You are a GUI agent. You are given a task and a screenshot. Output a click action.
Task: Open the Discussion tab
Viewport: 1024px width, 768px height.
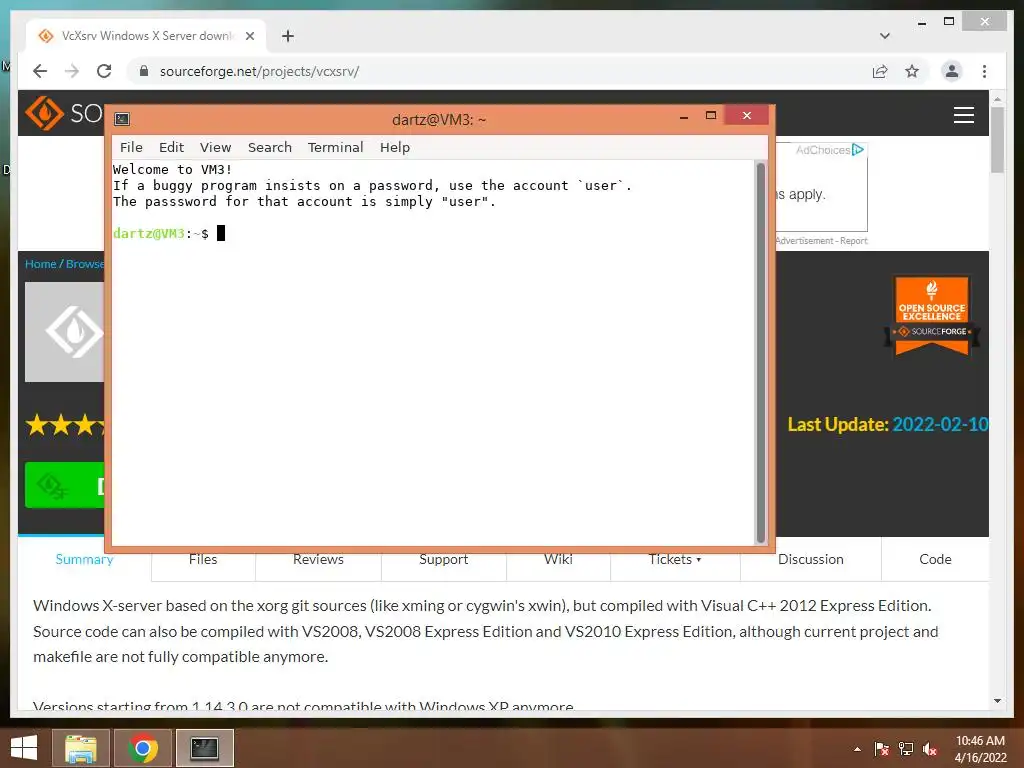point(810,559)
